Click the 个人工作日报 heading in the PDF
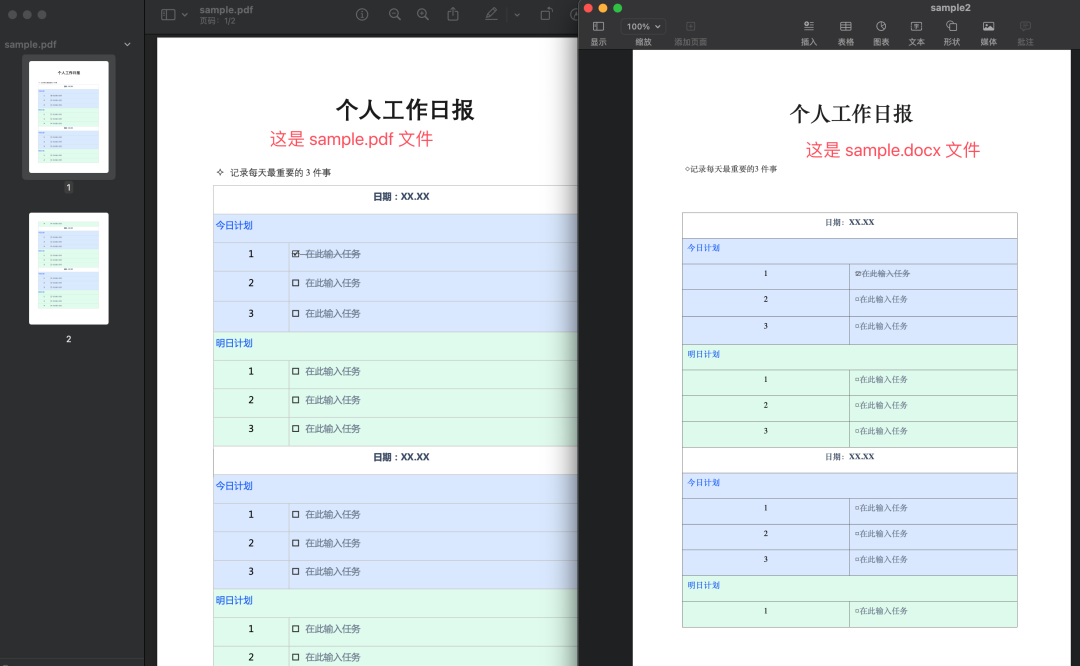1080x666 pixels. [405, 110]
